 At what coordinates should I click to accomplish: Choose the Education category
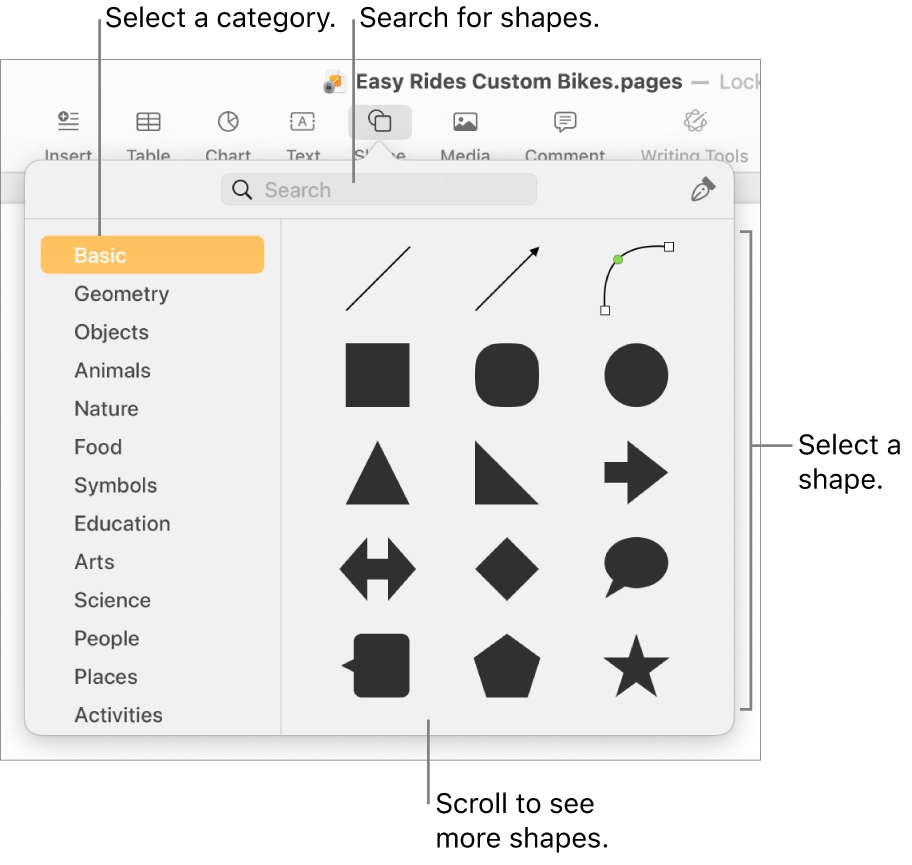click(122, 524)
